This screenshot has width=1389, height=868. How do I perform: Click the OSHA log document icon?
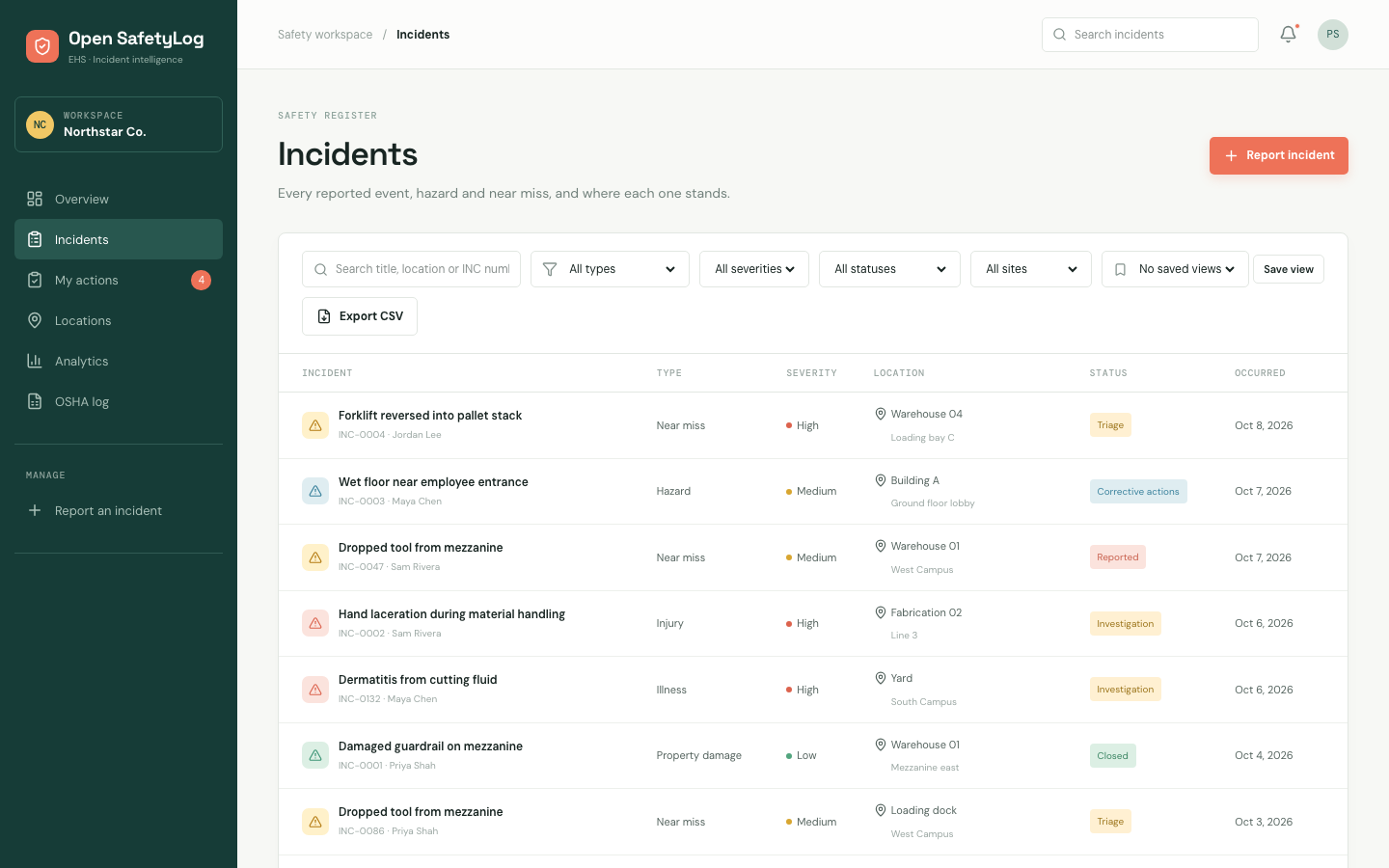point(35,401)
